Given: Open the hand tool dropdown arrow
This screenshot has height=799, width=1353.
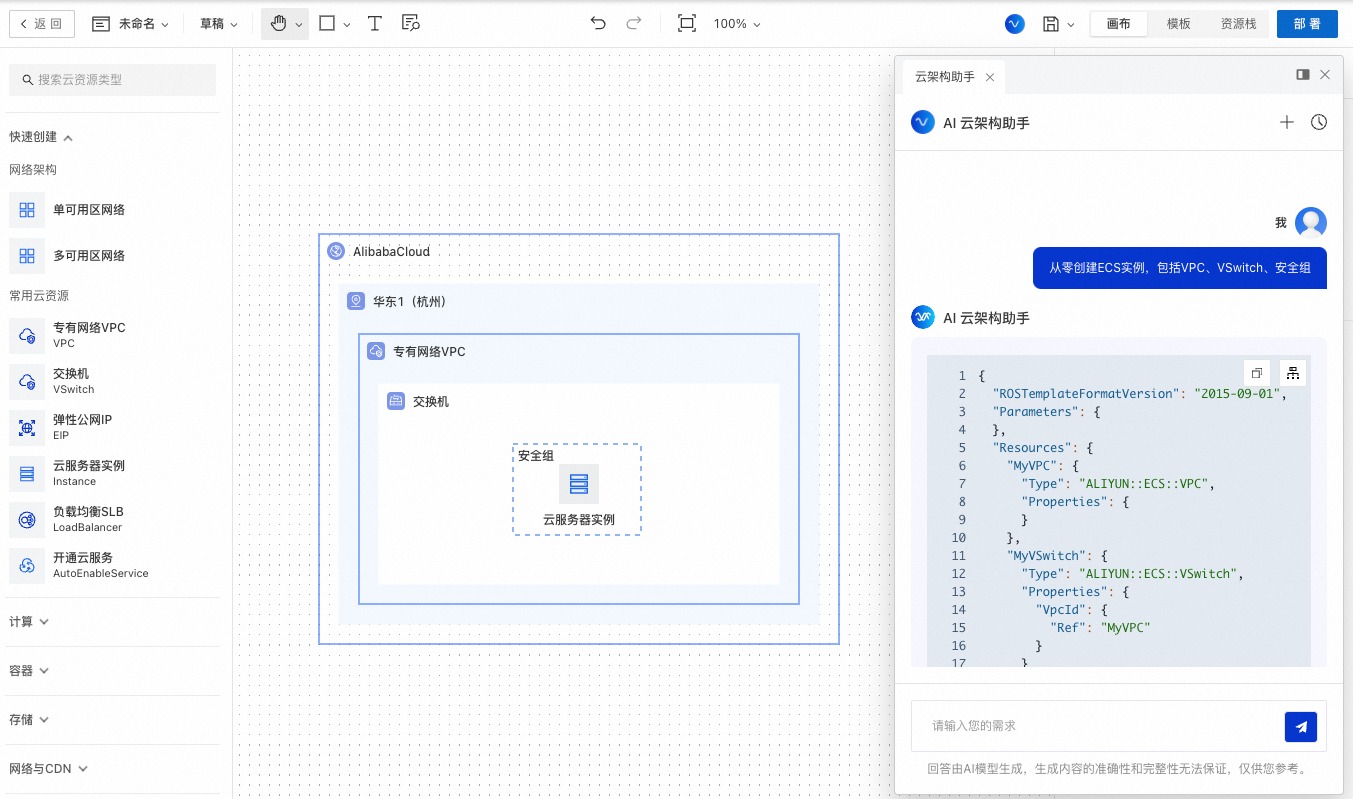Looking at the screenshot, I should (299, 24).
